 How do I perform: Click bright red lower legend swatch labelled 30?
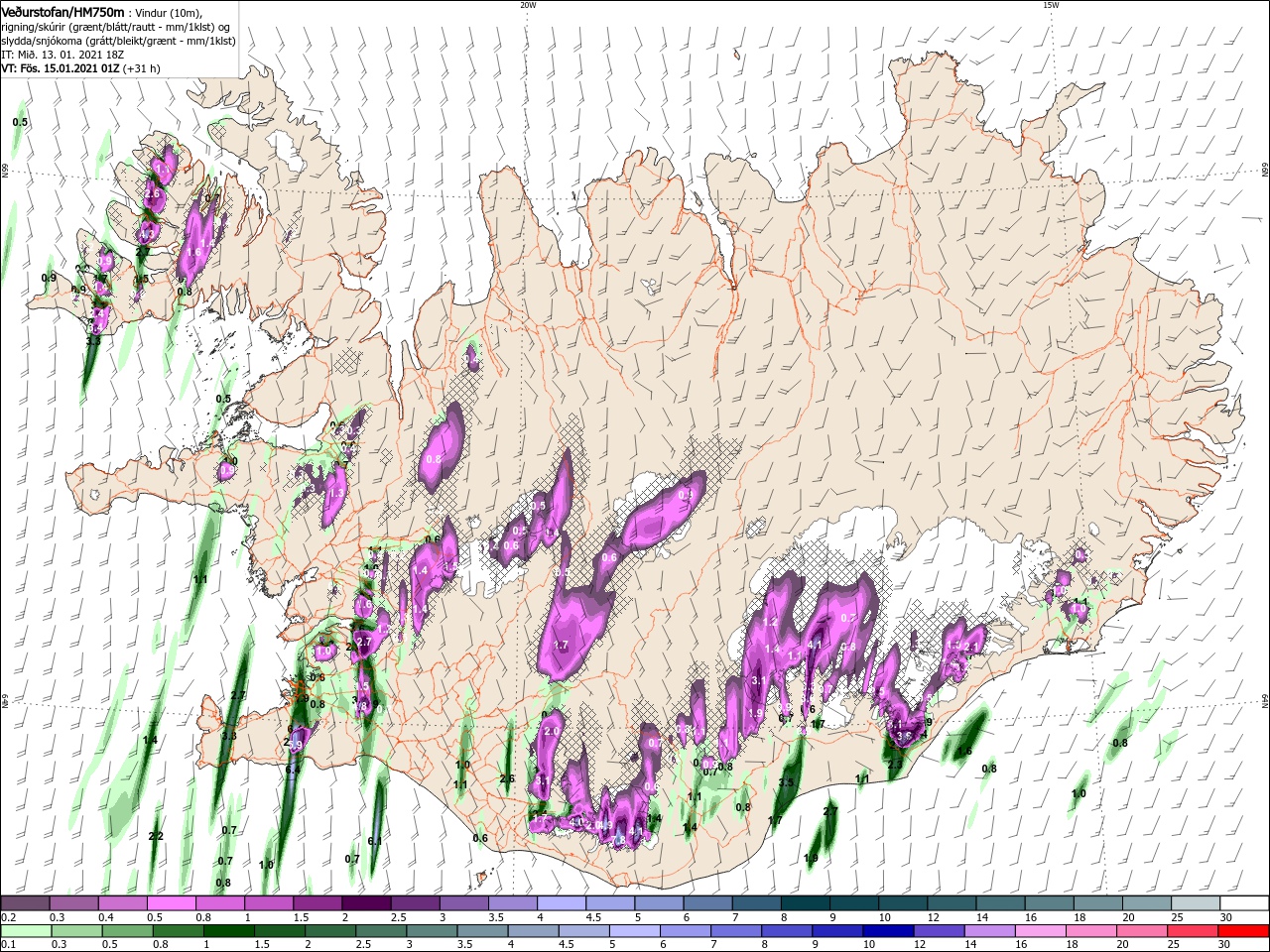[1242, 931]
